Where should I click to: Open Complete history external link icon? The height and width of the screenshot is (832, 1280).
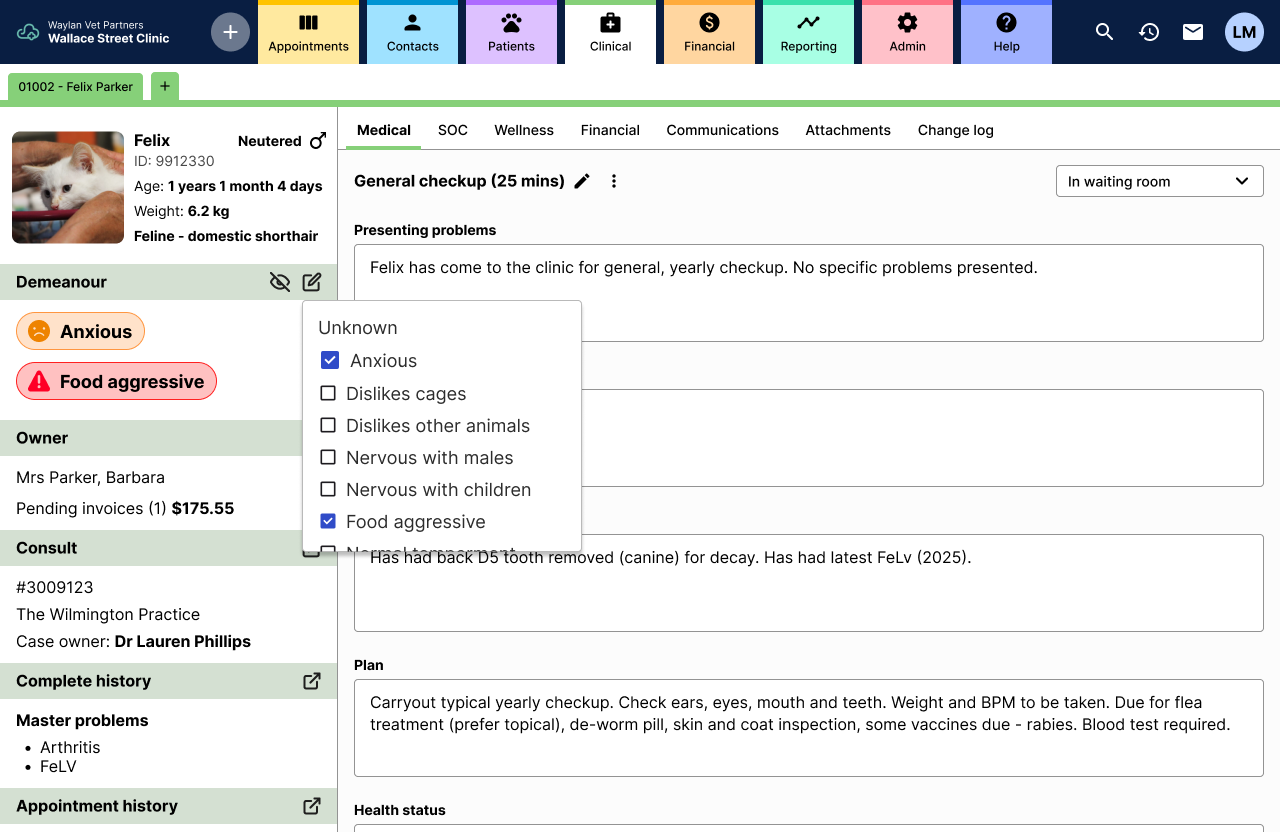coord(312,681)
